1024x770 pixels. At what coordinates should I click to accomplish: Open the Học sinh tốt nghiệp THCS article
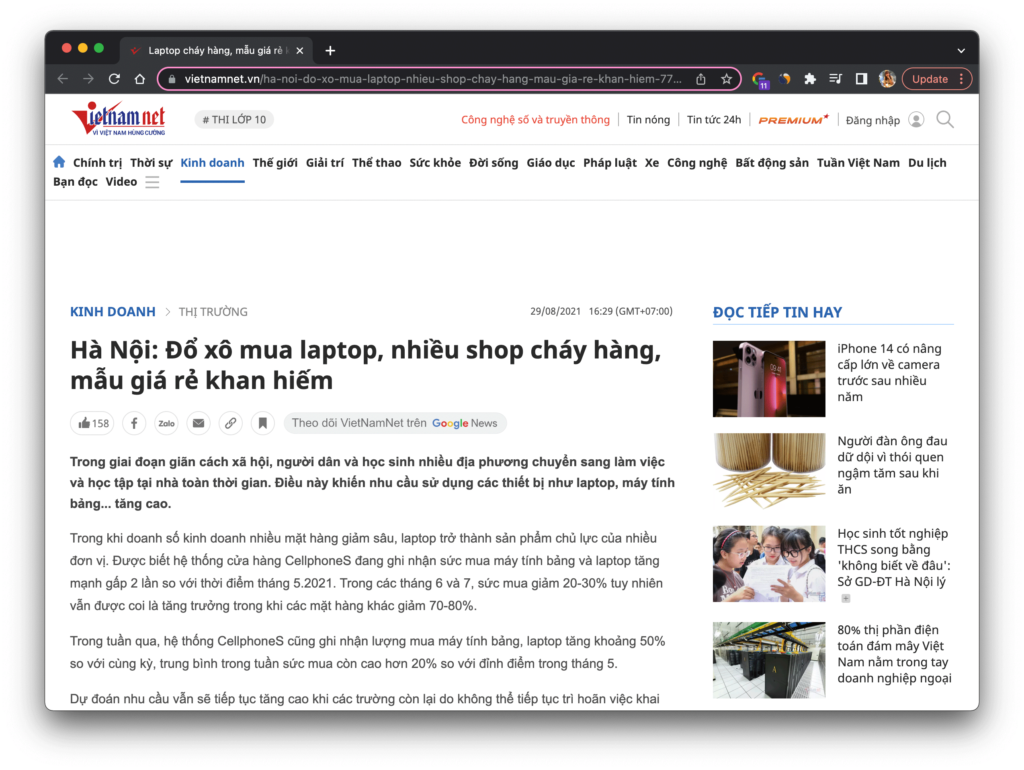coord(893,557)
